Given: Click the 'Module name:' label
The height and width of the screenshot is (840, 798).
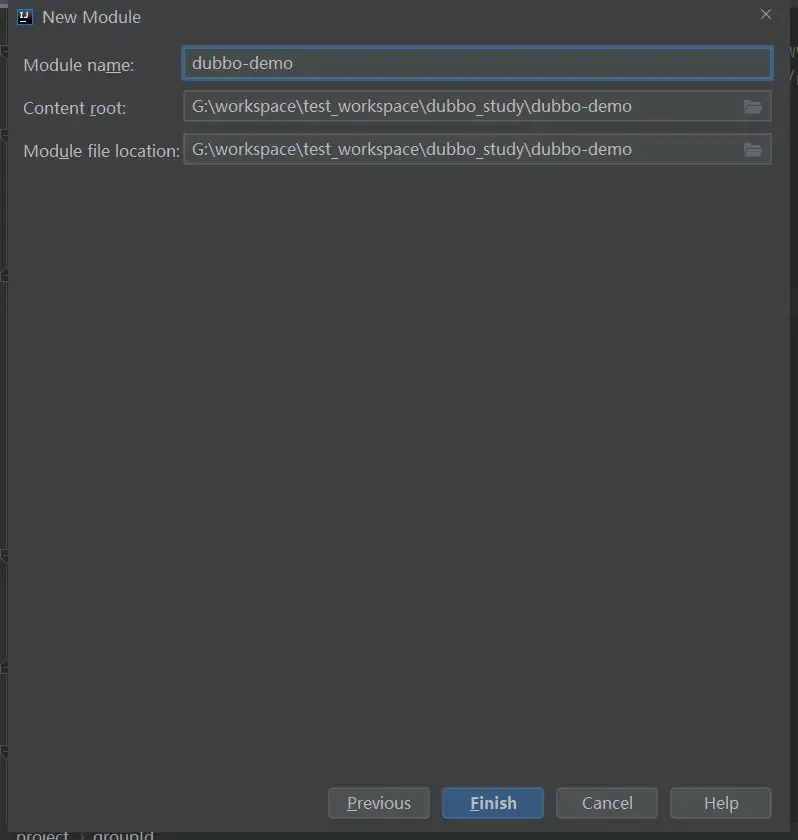Looking at the screenshot, I should (78, 65).
